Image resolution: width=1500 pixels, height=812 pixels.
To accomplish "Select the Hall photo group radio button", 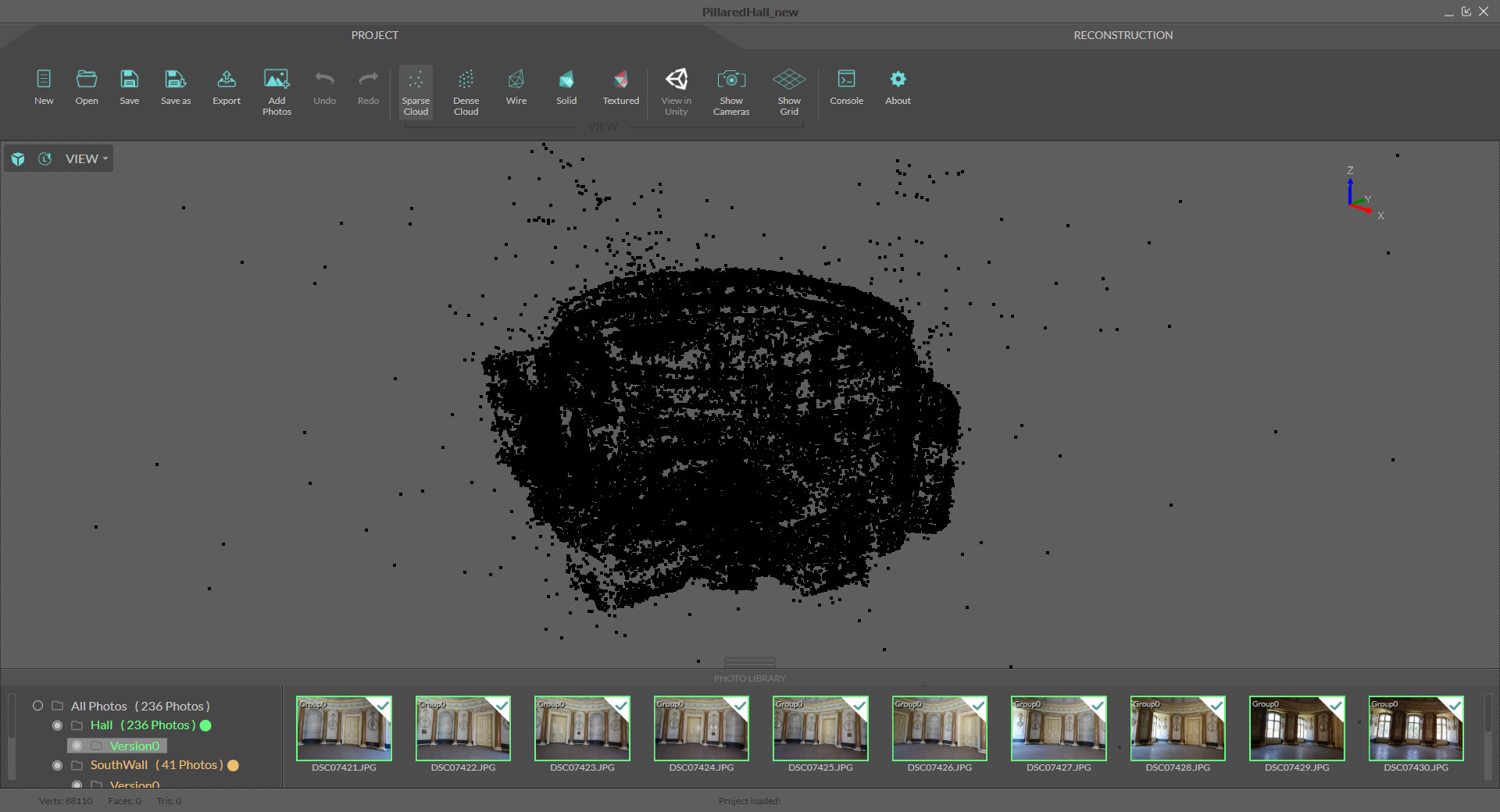I will (56, 725).
